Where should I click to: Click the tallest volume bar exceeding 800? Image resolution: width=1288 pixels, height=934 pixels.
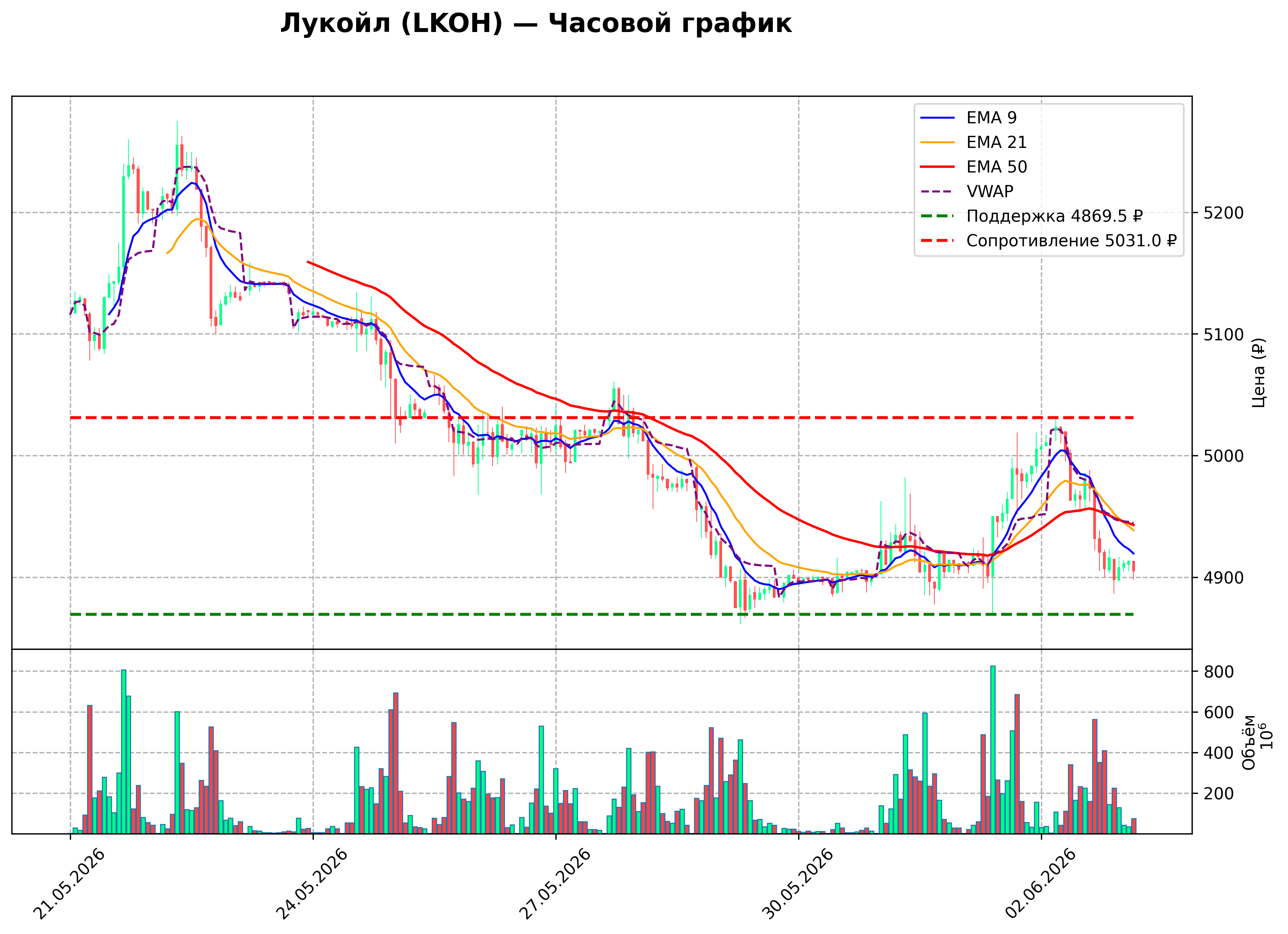pyautogui.click(x=993, y=749)
